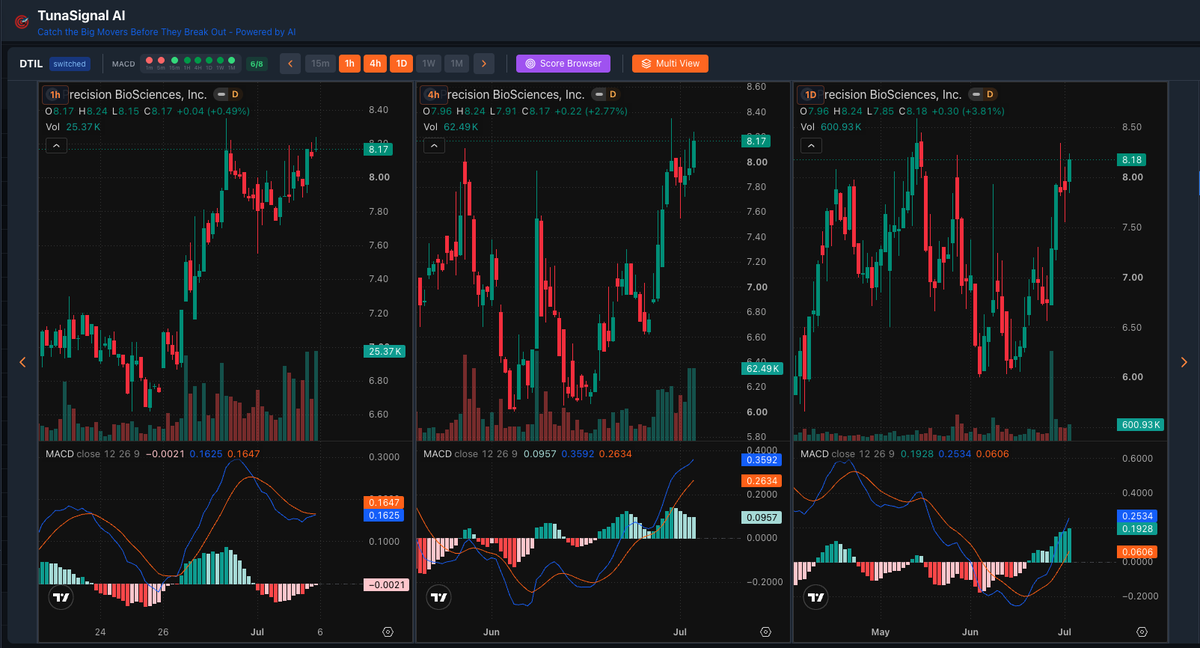The height and width of the screenshot is (648, 1200).
Task: Click the 0.2634 signal value axis label
Action: 763,481
